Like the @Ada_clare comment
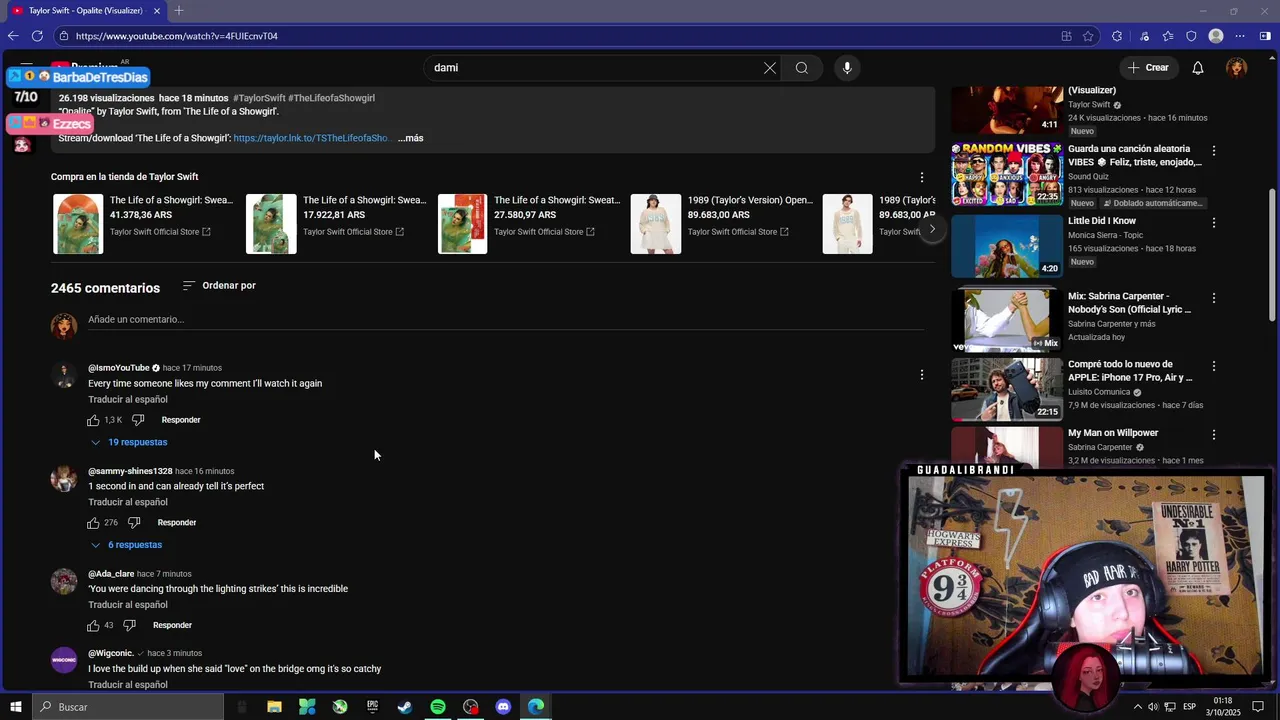 [x=94, y=625]
